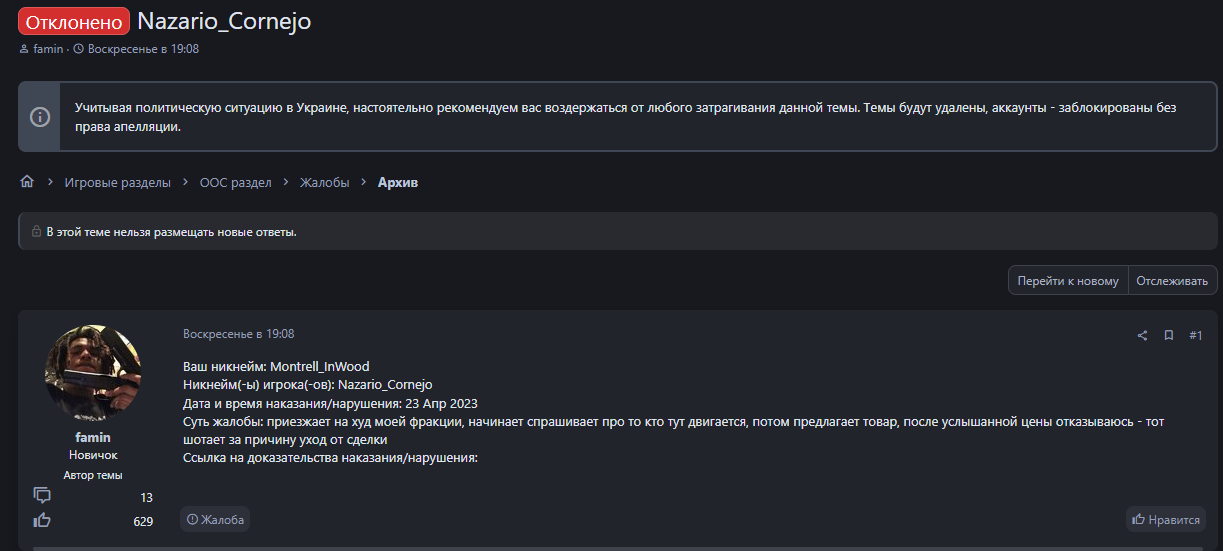Click thread author famin in header
This screenshot has height=551, width=1223.
click(x=48, y=49)
